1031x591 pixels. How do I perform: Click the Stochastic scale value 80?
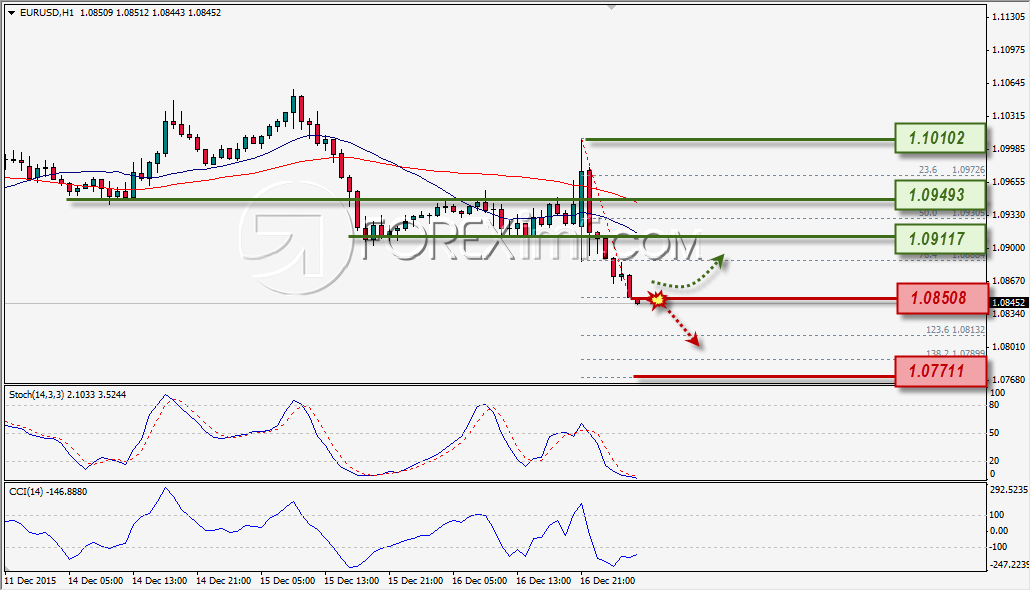[994, 405]
